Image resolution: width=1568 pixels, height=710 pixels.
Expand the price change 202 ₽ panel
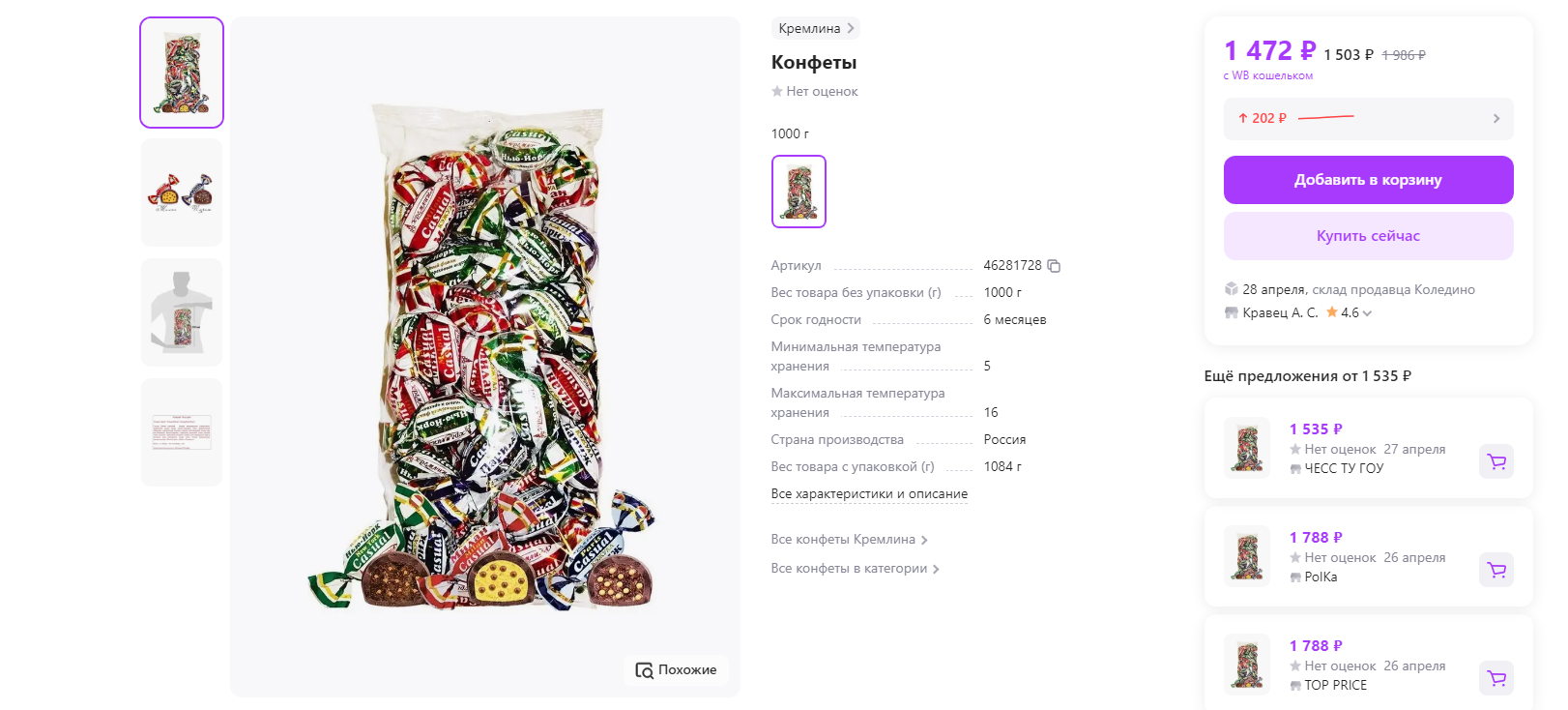1495,119
